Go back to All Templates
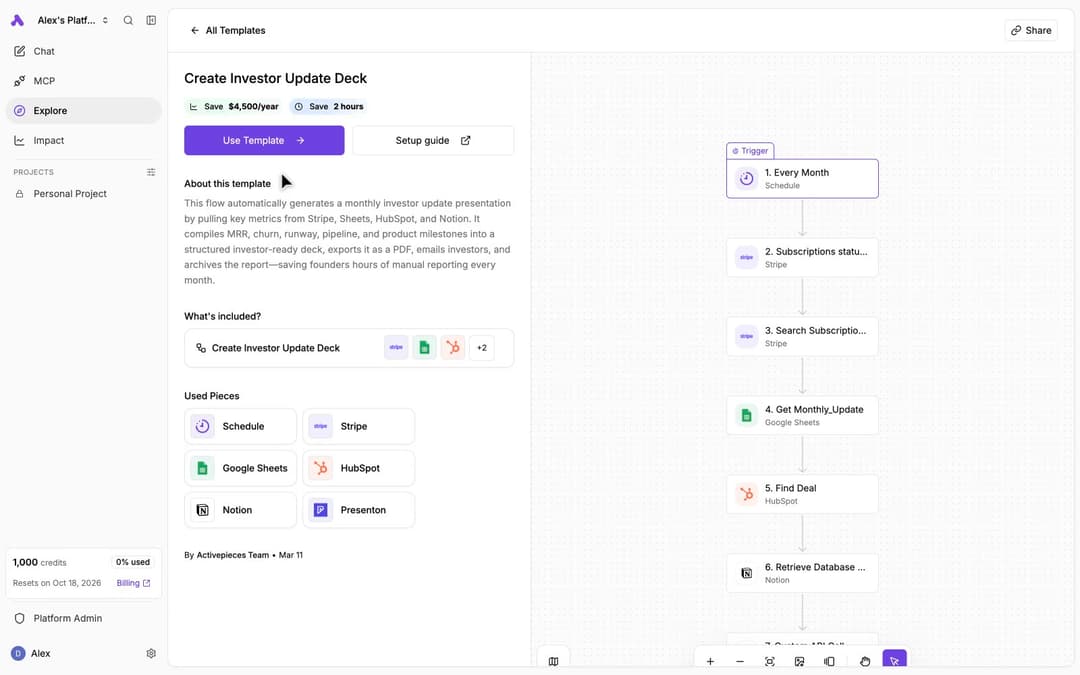 228,30
